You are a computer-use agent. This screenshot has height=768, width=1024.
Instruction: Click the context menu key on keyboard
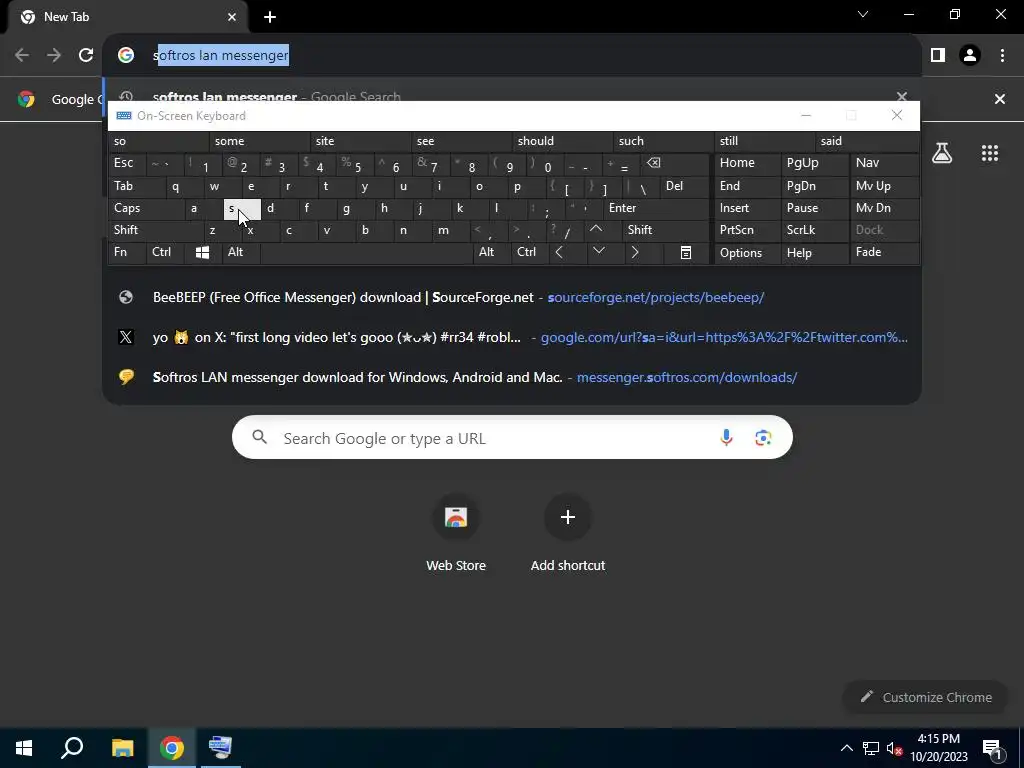tap(686, 253)
